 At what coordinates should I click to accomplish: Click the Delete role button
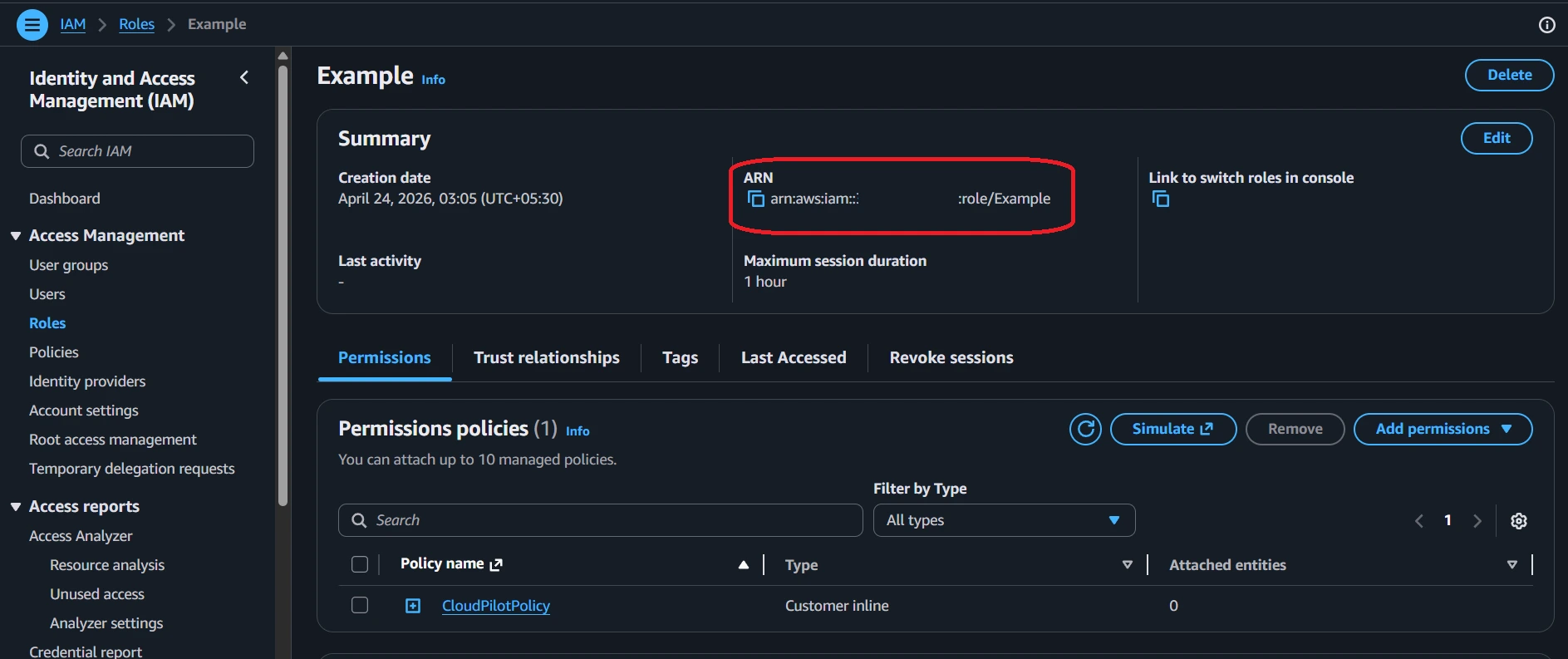(1509, 75)
